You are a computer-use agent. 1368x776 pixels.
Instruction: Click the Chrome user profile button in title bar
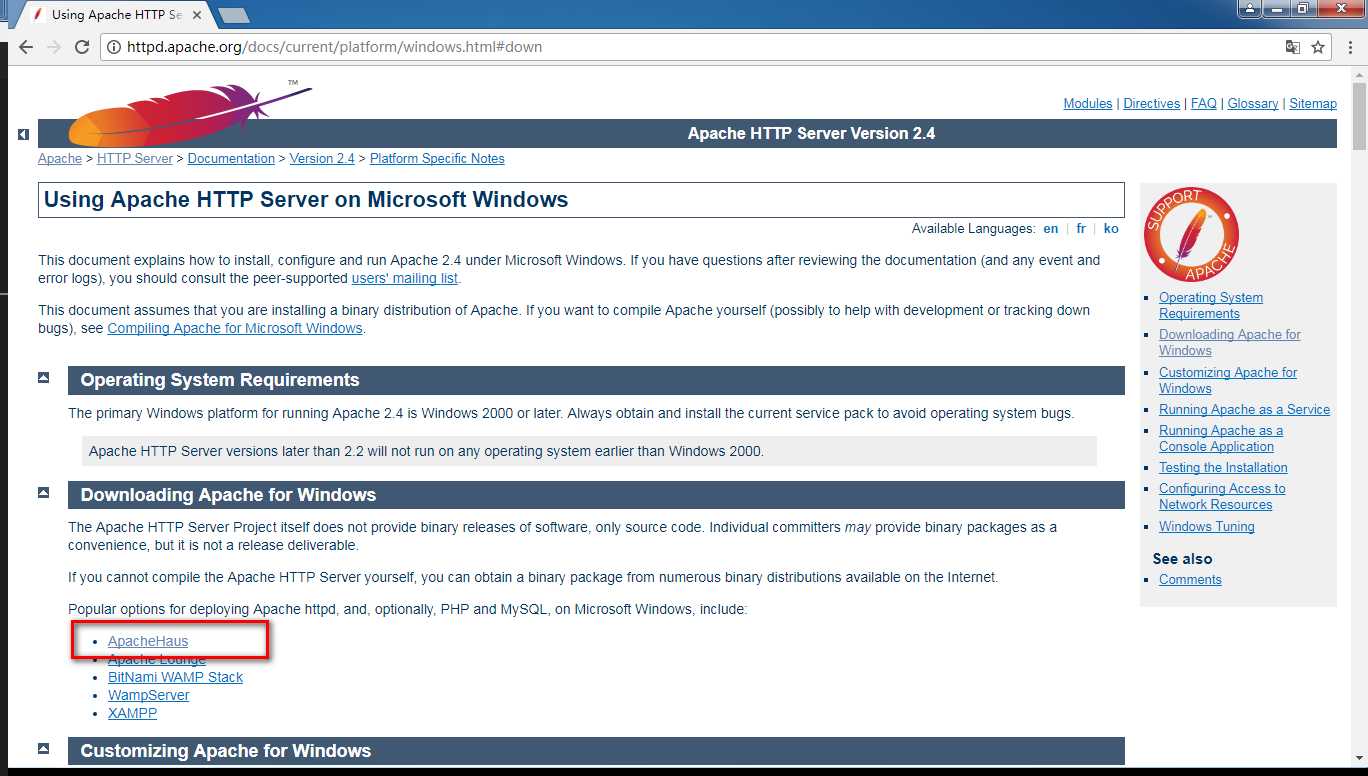(1250, 9)
